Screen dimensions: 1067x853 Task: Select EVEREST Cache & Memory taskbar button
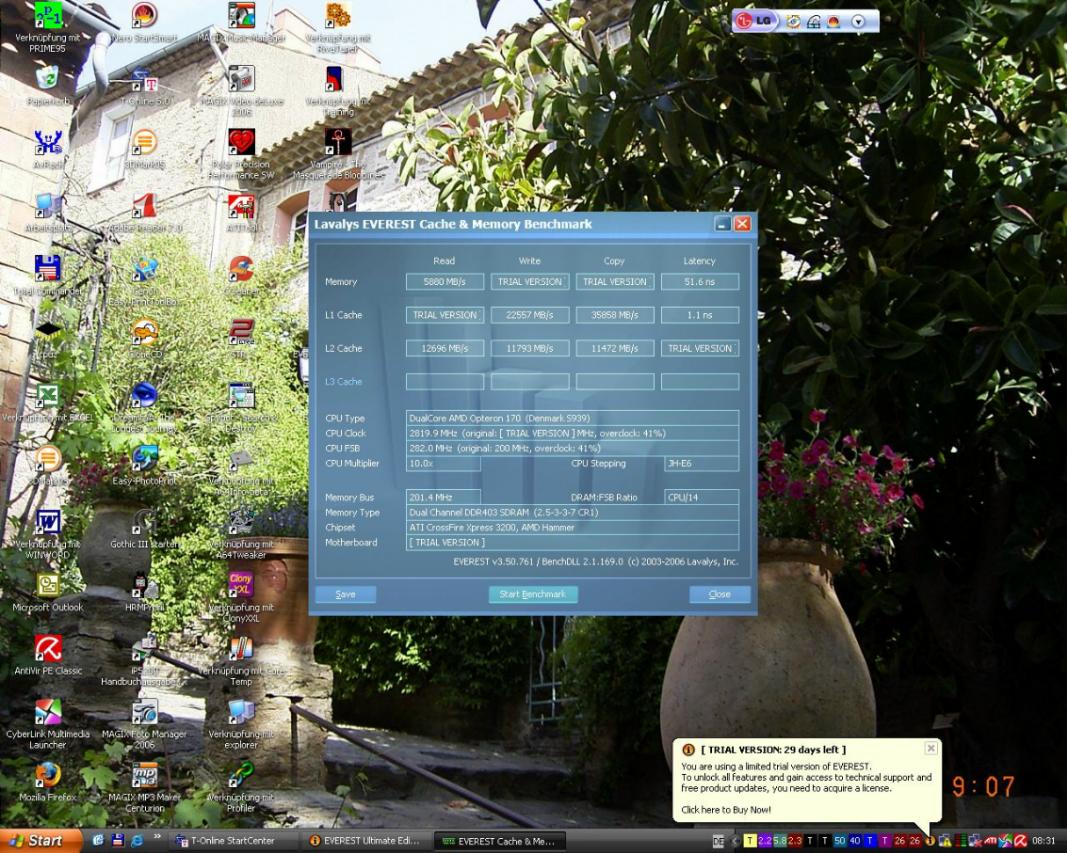pyautogui.click(x=499, y=841)
